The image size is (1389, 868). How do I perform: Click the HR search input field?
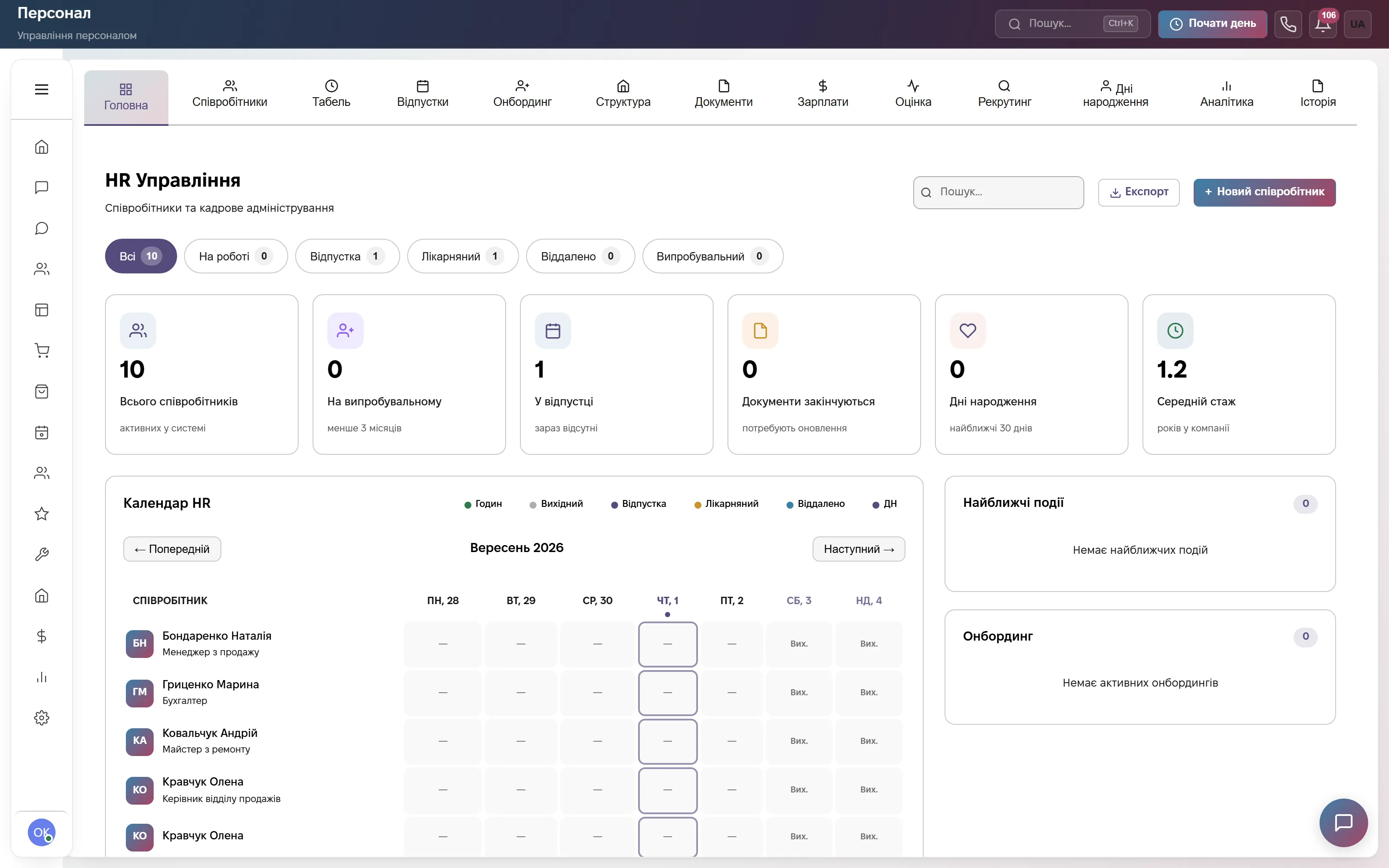coord(999,192)
